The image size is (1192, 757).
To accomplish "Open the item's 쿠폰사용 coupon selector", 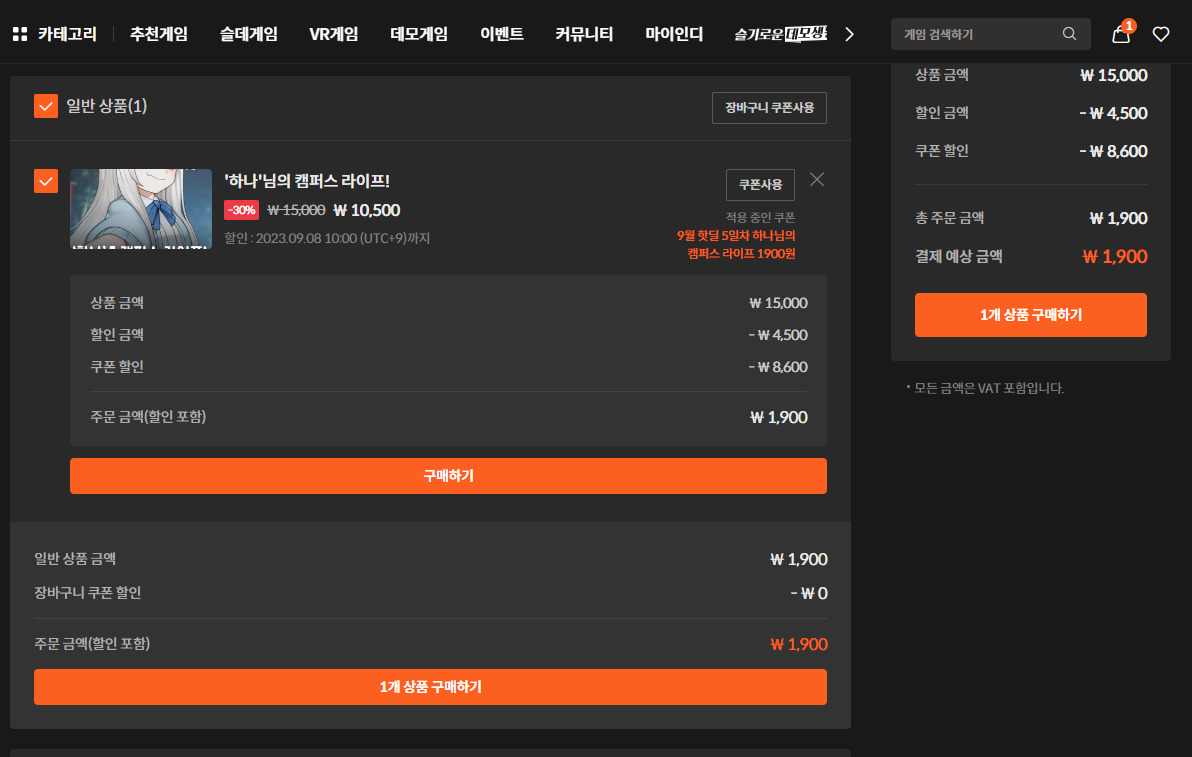I will [x=760, y=185].
